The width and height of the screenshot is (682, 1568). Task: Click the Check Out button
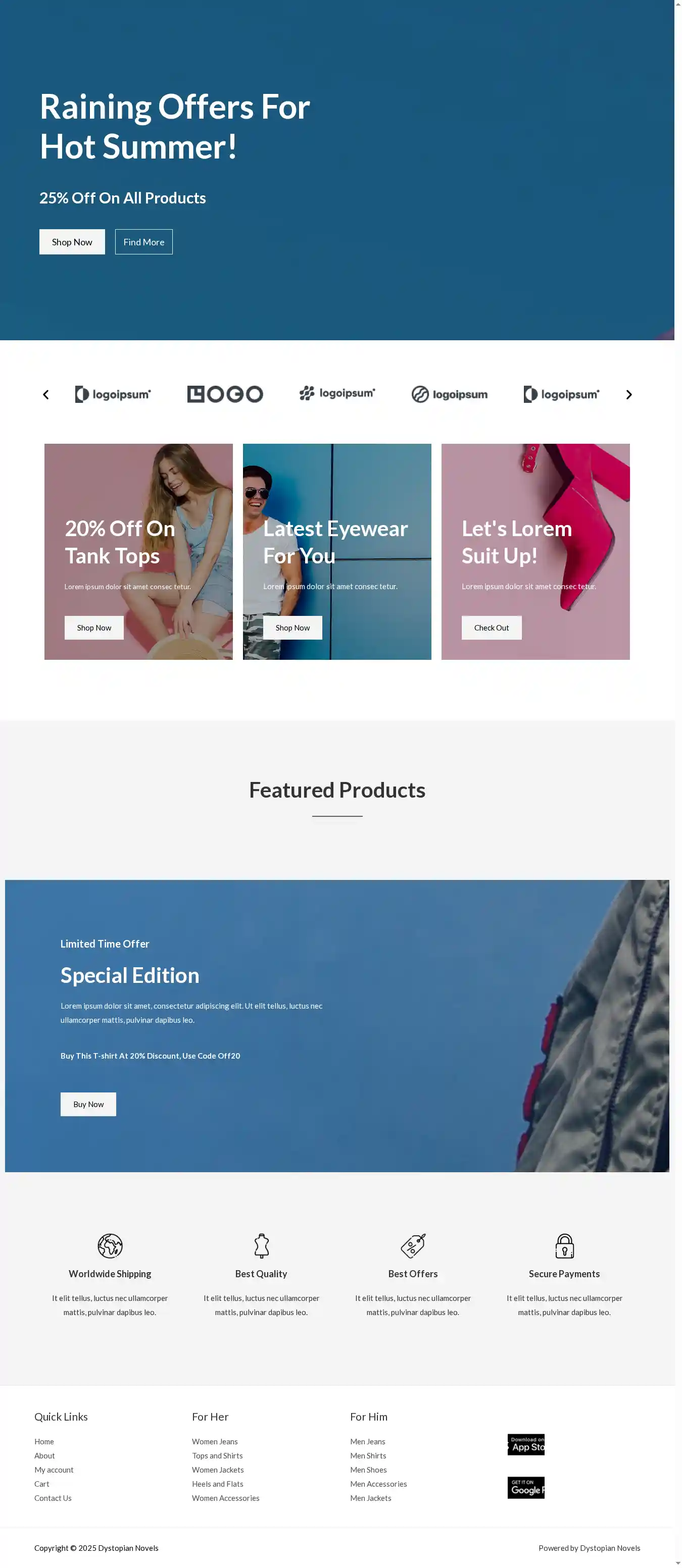[492, 628]
